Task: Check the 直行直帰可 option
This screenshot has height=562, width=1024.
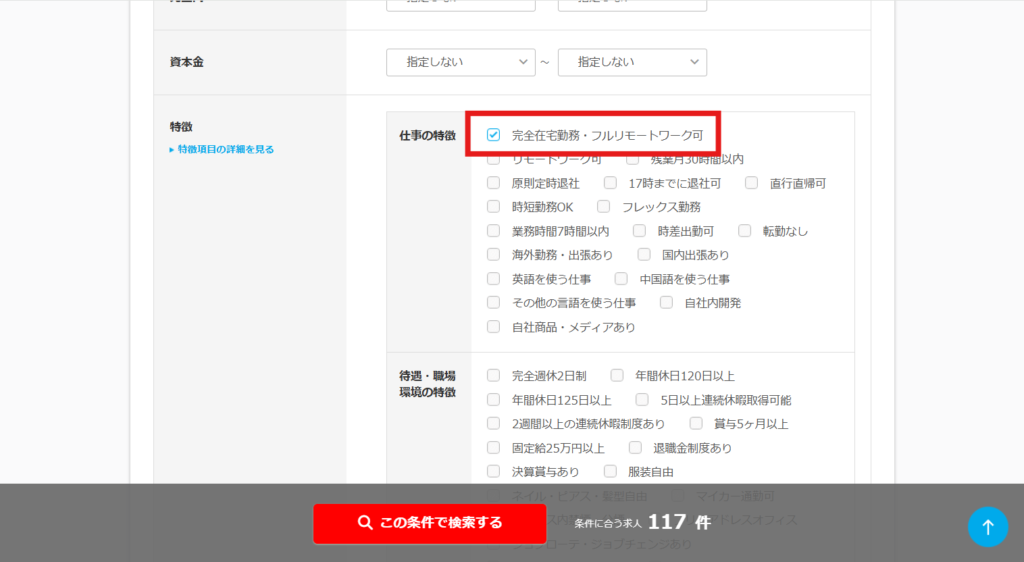Action: coord(751,183)
